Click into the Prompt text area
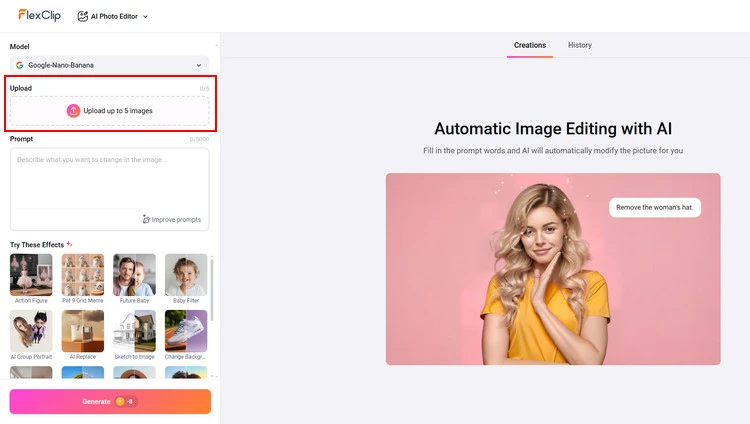750x424 pixels. point(109,180)
